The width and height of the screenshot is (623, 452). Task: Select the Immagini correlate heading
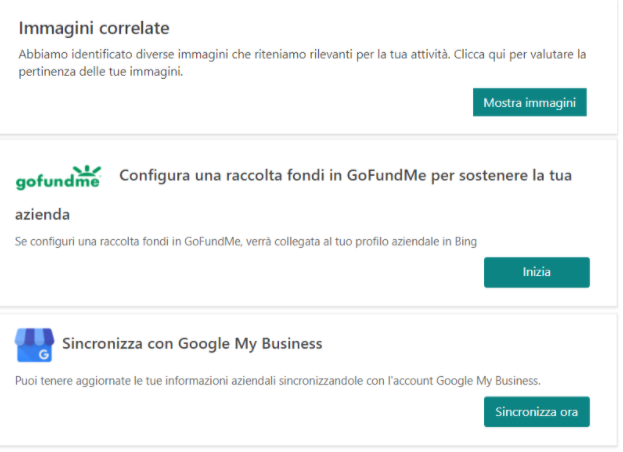click(94, 28)
